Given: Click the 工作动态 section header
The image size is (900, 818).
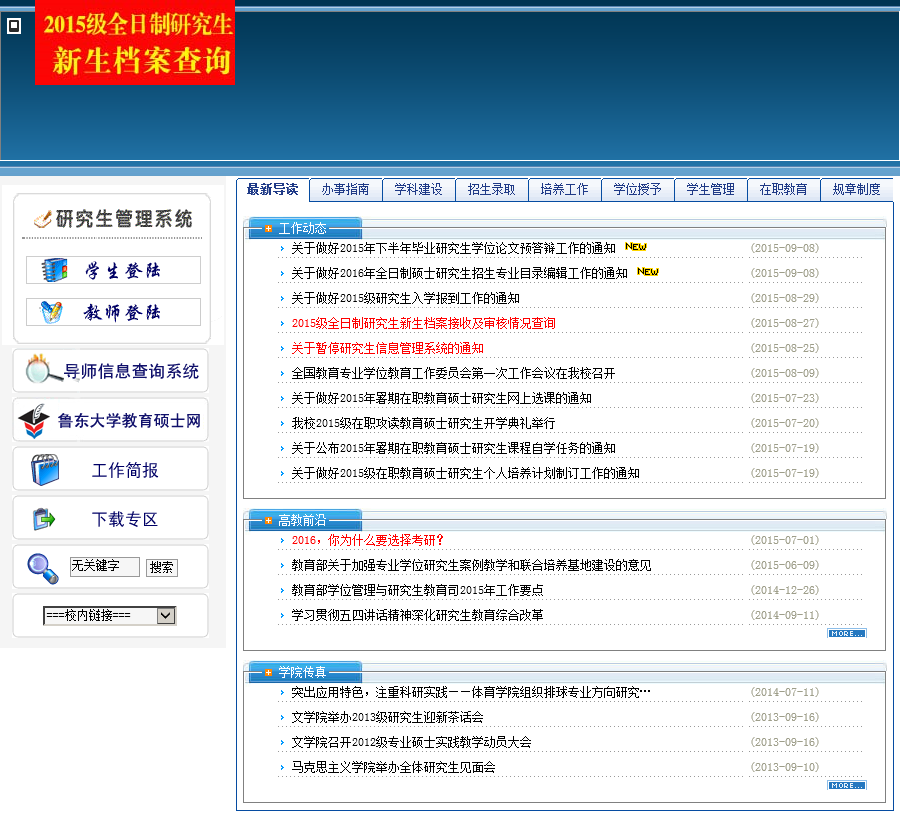Looking at the screenshot, I should [302, 228].
